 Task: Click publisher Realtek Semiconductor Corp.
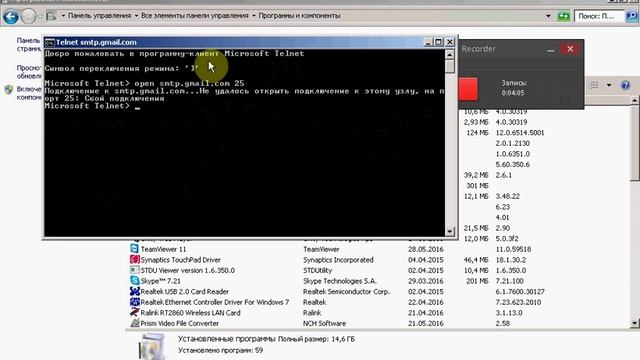(346, 291)
